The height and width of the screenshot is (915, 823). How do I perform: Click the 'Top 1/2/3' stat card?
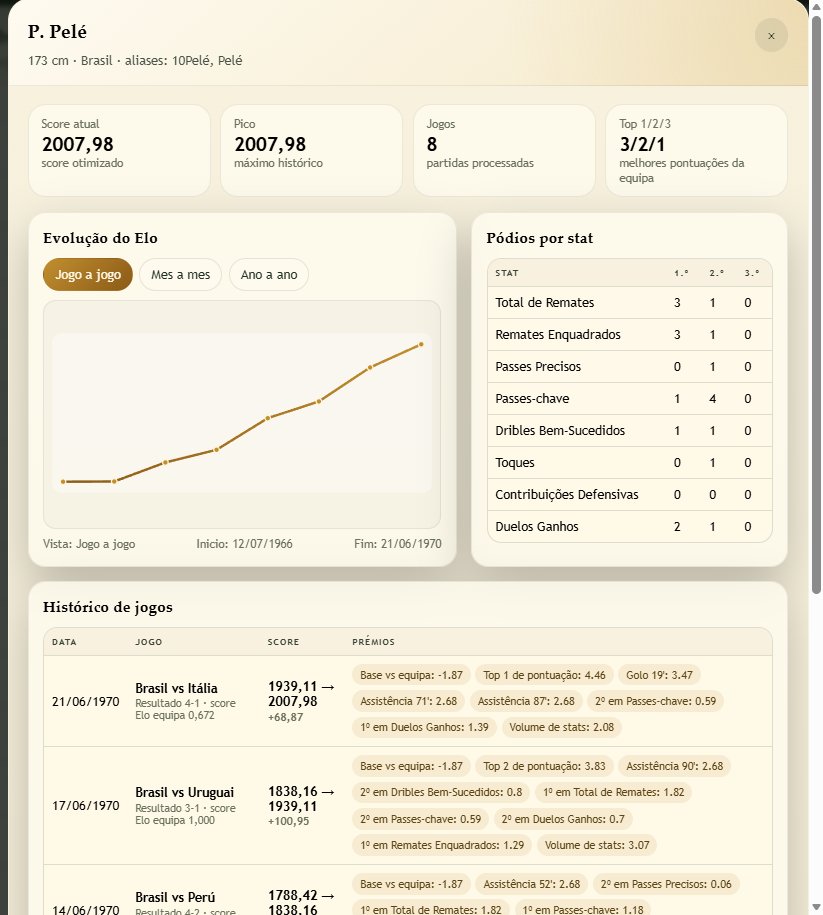(696, 151)
